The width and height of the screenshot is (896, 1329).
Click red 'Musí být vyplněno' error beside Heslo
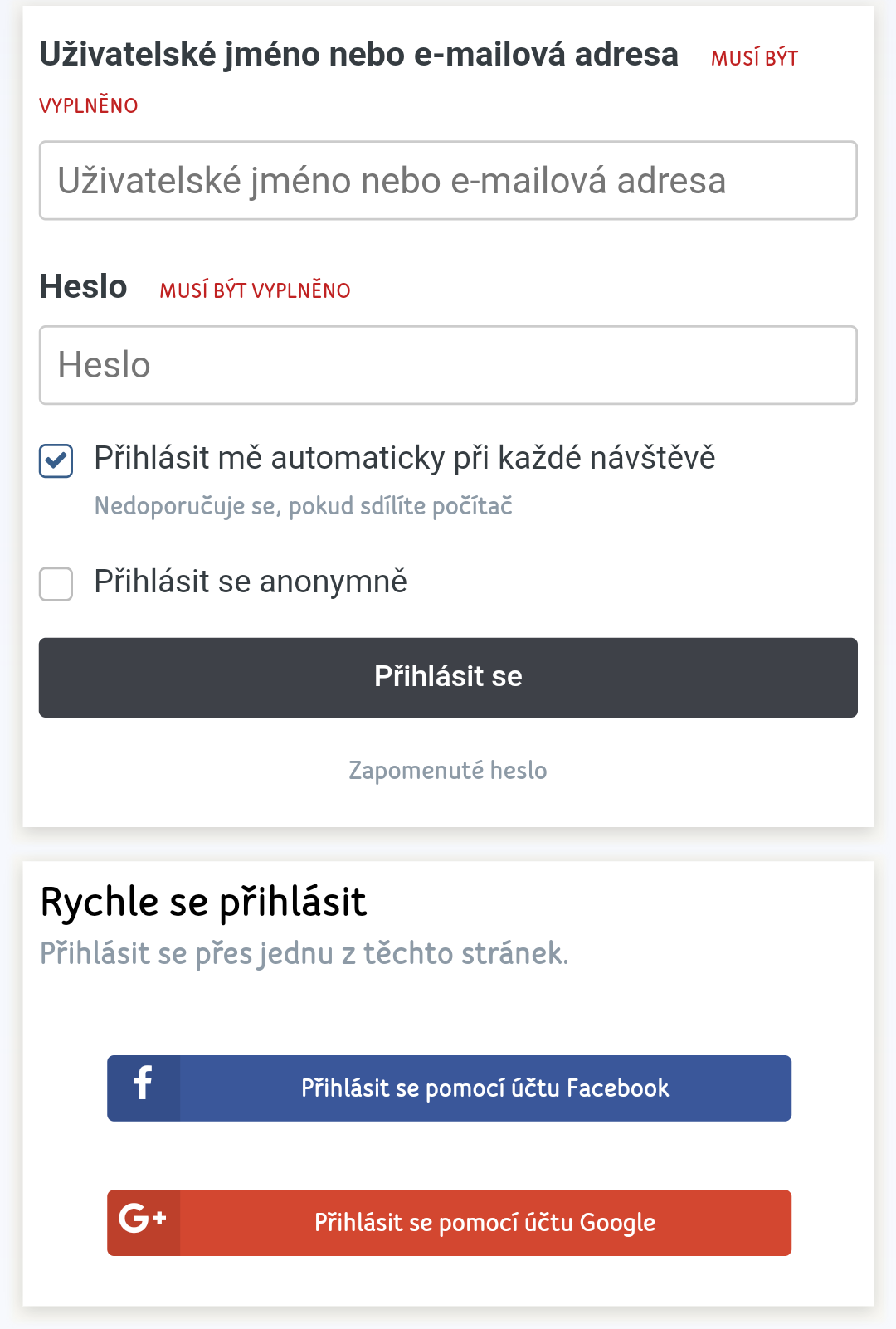256,290
